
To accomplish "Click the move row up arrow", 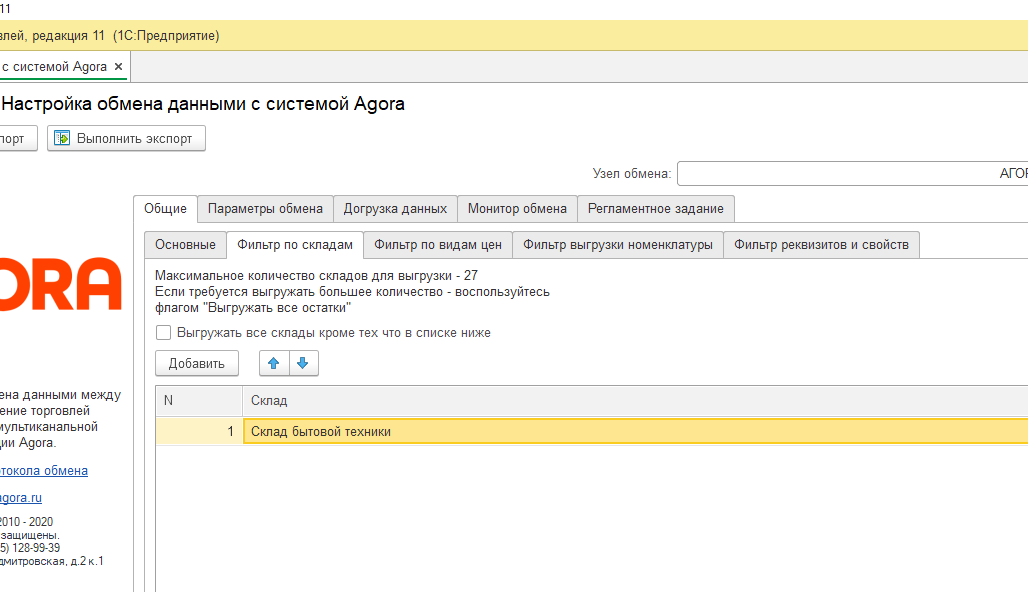I will 274,364.
